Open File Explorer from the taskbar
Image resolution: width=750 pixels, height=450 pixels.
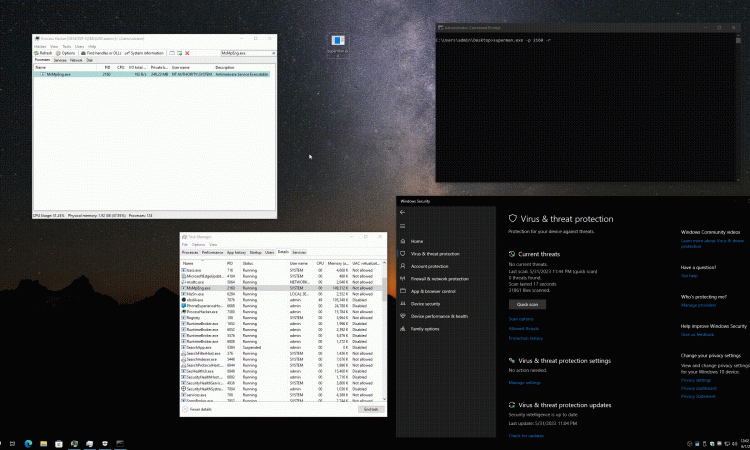(44, 444)
